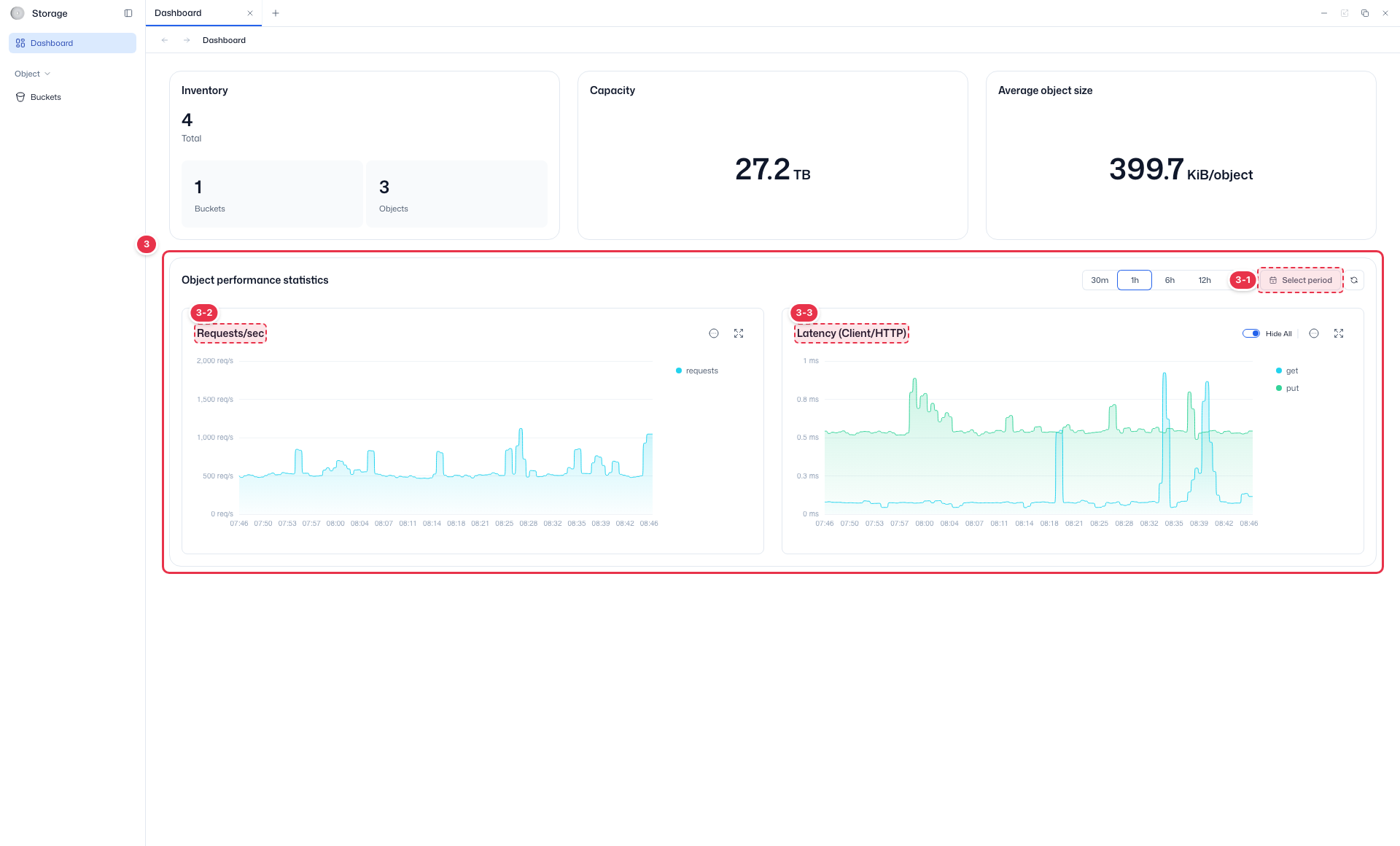Screen dimensions: 1400x846
Task: Close the Dashboard tab
Action: tap(250, 13)
